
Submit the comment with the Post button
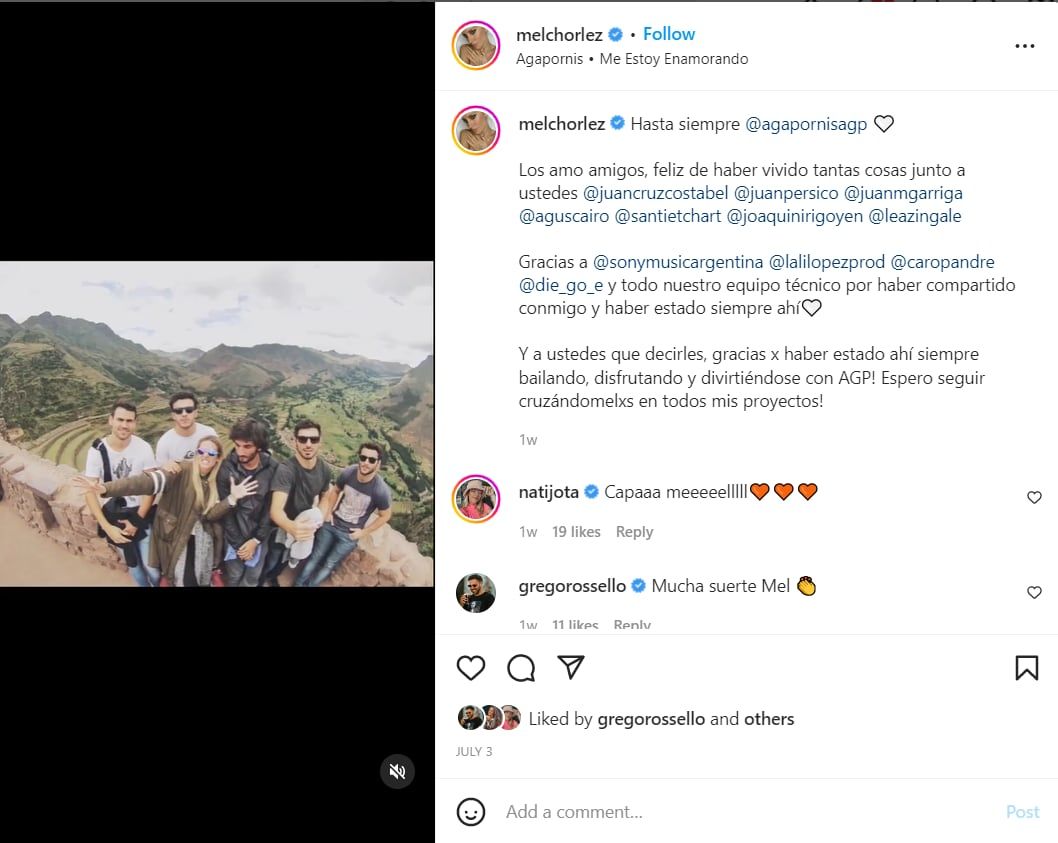pos(1022,812)
